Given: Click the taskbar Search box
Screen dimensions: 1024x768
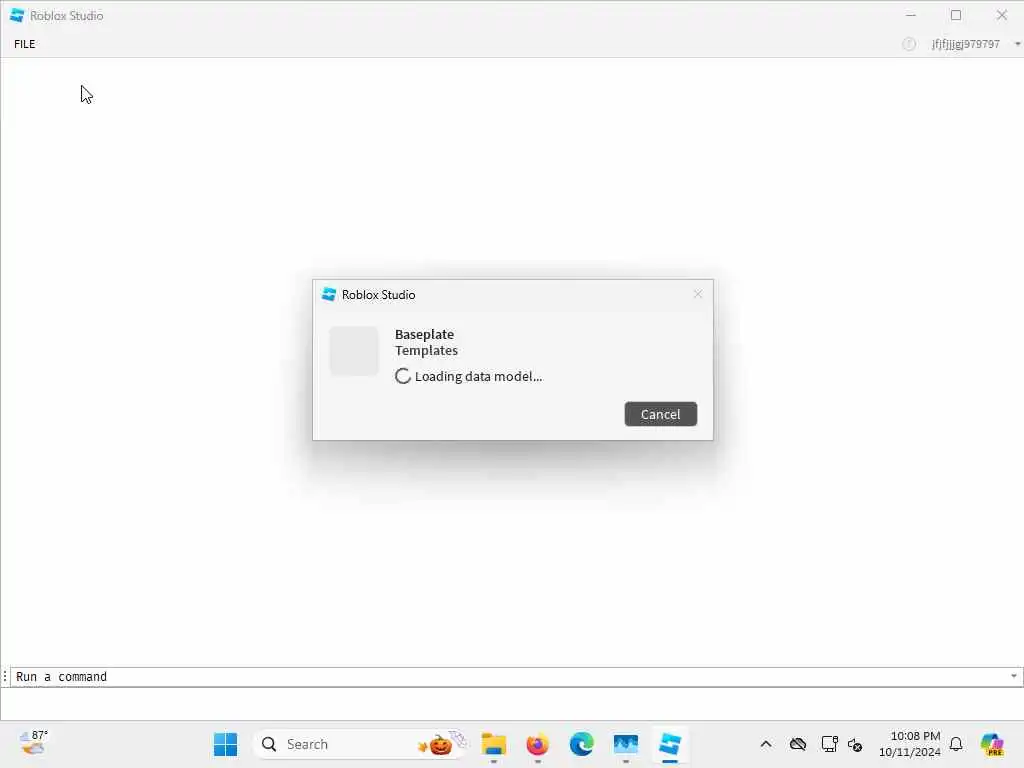Looking at the screenshot, I should pyautogui.click(x=361, y=744).
